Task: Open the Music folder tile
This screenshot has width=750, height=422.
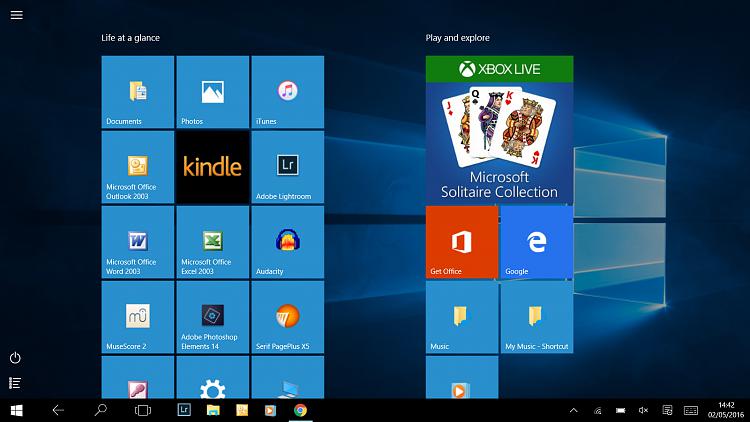Action: coord(462,317)
